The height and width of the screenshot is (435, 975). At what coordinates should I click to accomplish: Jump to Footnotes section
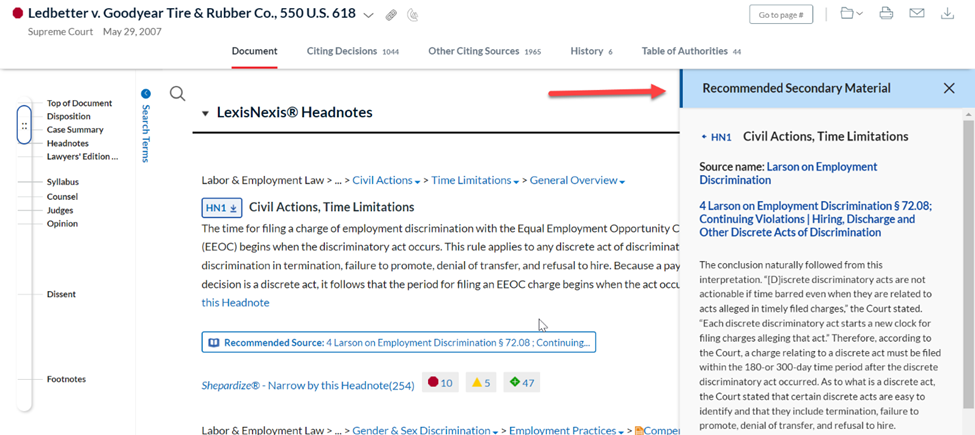coord(67,379)
